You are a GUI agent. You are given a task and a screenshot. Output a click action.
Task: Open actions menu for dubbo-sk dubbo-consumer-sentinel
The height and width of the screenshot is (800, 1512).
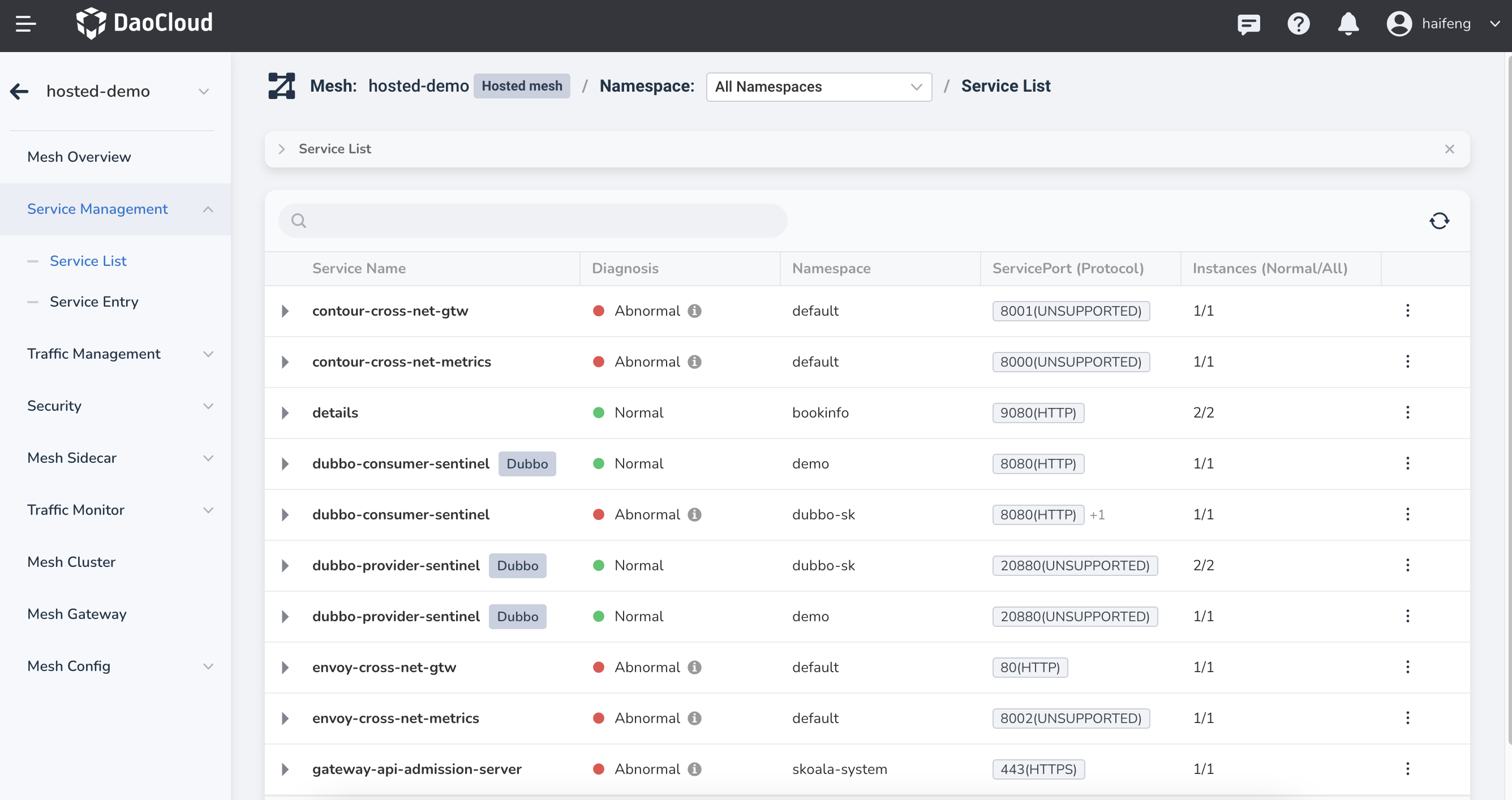[x=1407, y=515]
